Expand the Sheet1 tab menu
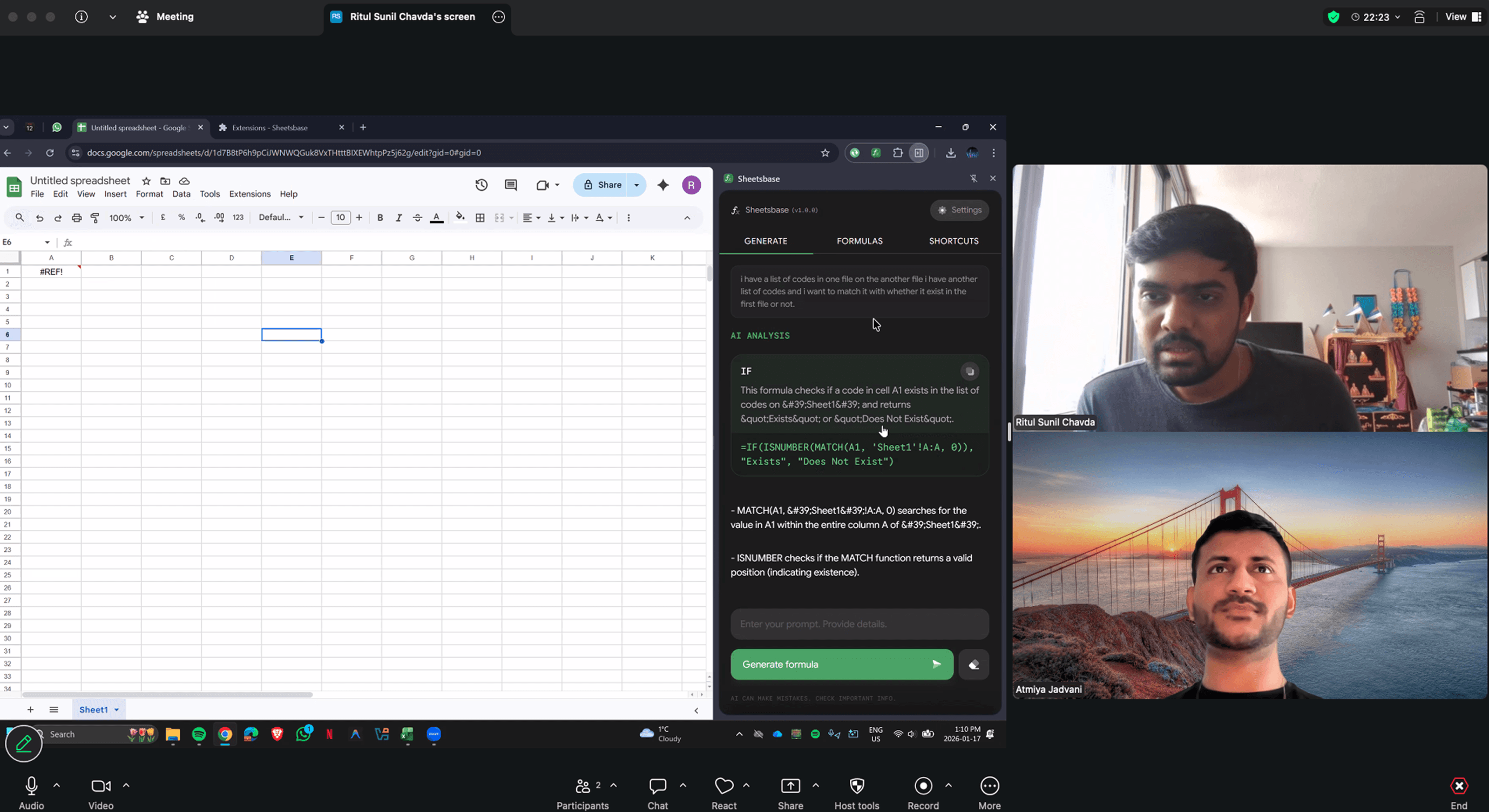 pos(116,709)
